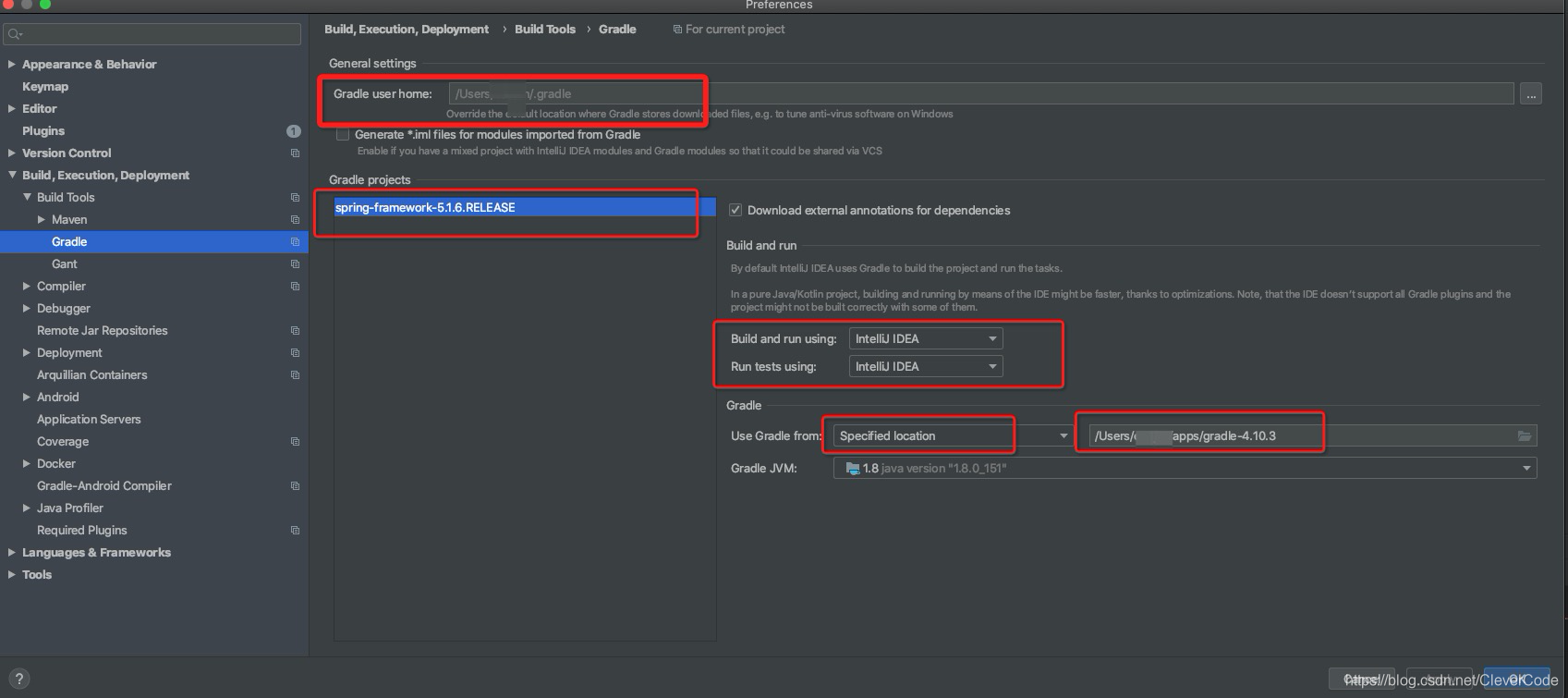Open Run tests using dropdown
1568x698 pixels.
tap(926, 366)
